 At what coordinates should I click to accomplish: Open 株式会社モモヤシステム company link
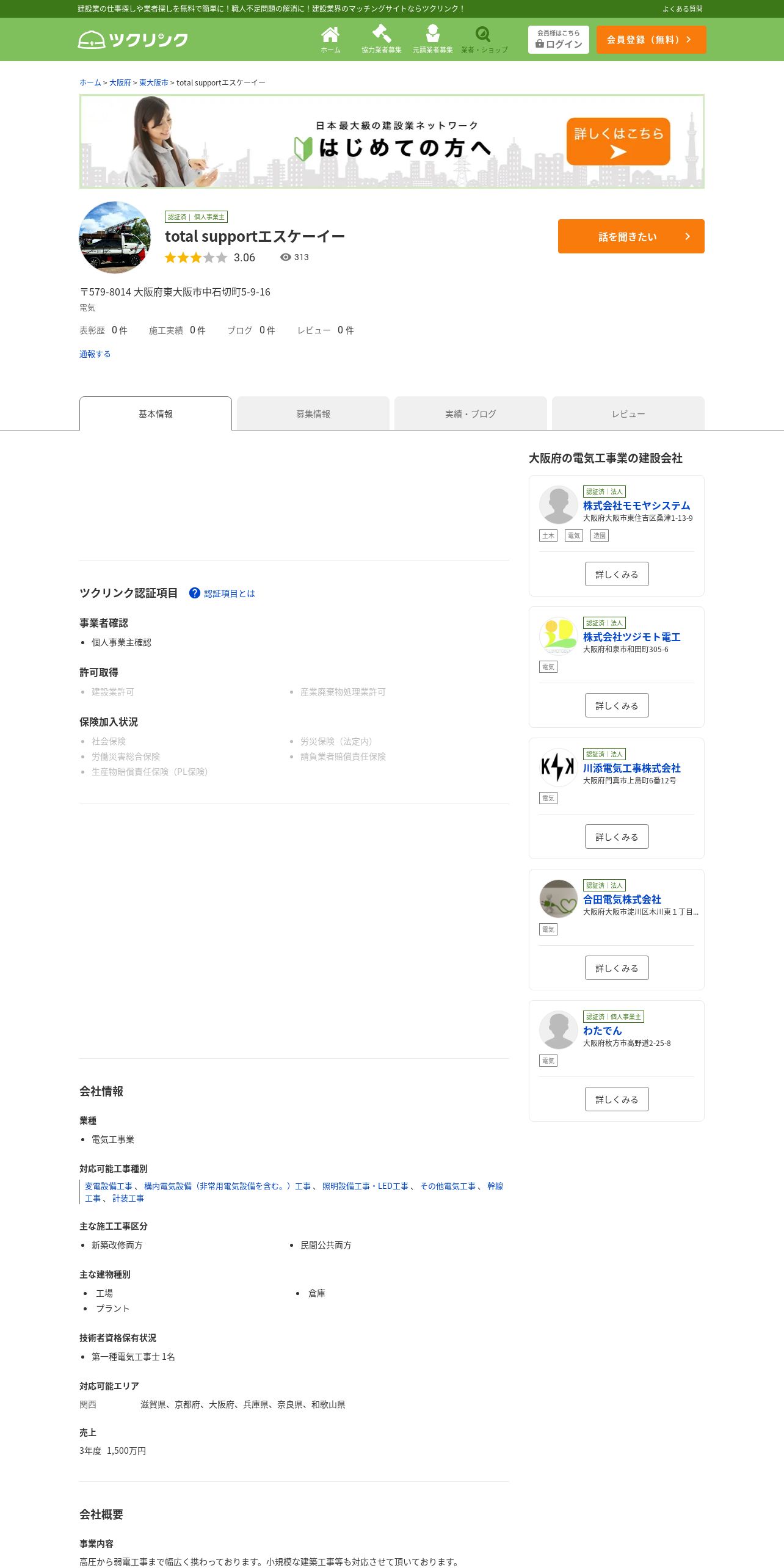tap(636, 506)
